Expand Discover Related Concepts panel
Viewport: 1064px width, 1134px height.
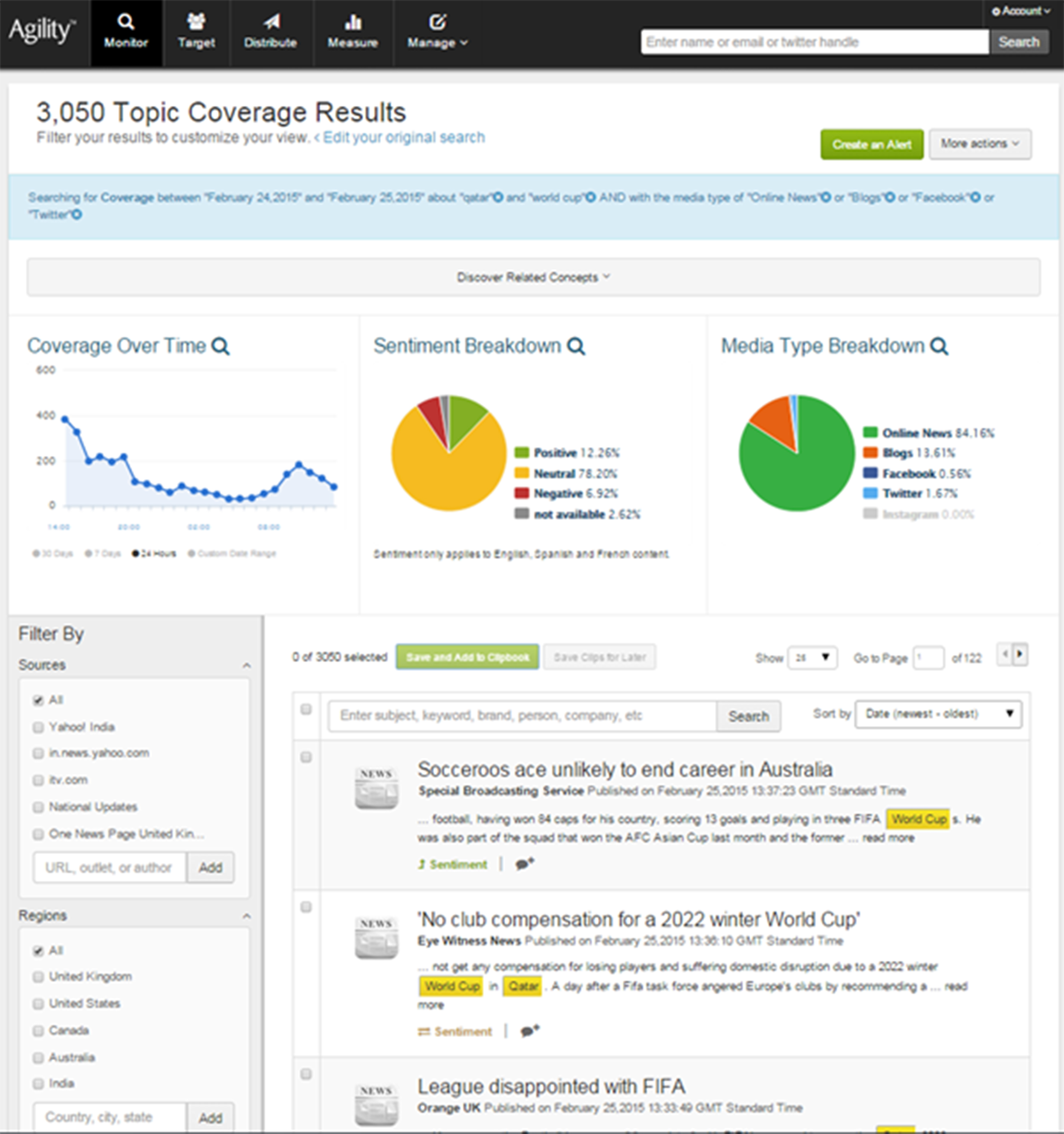[532, 277]
